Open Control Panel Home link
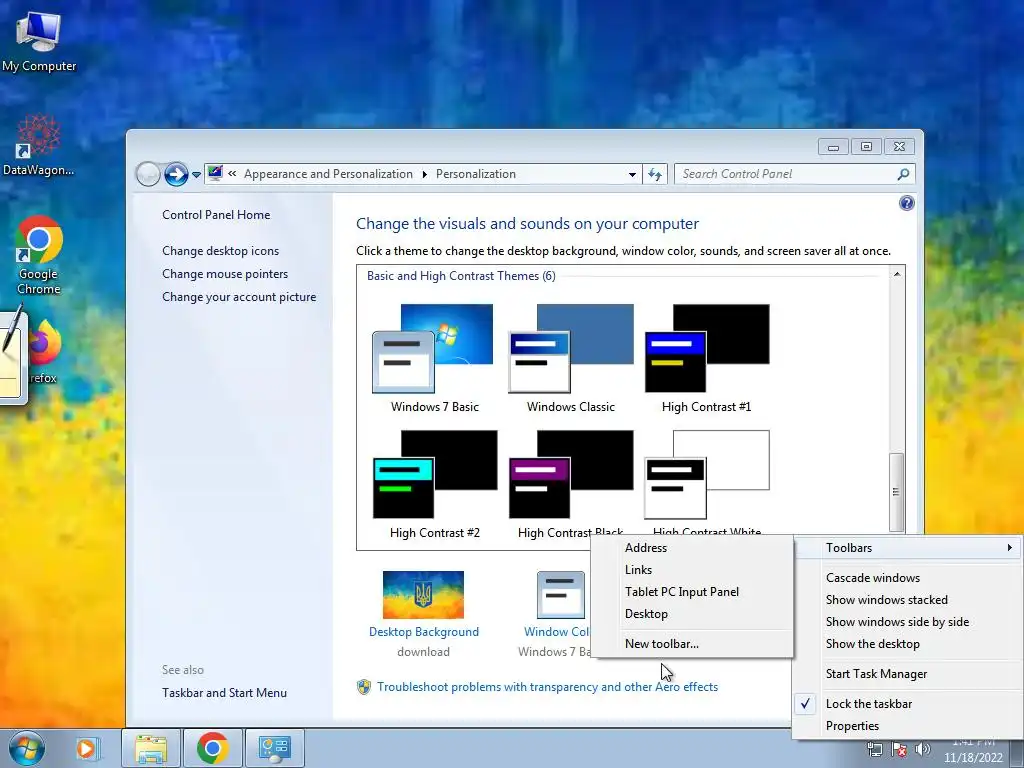 (x=216, y=215)
